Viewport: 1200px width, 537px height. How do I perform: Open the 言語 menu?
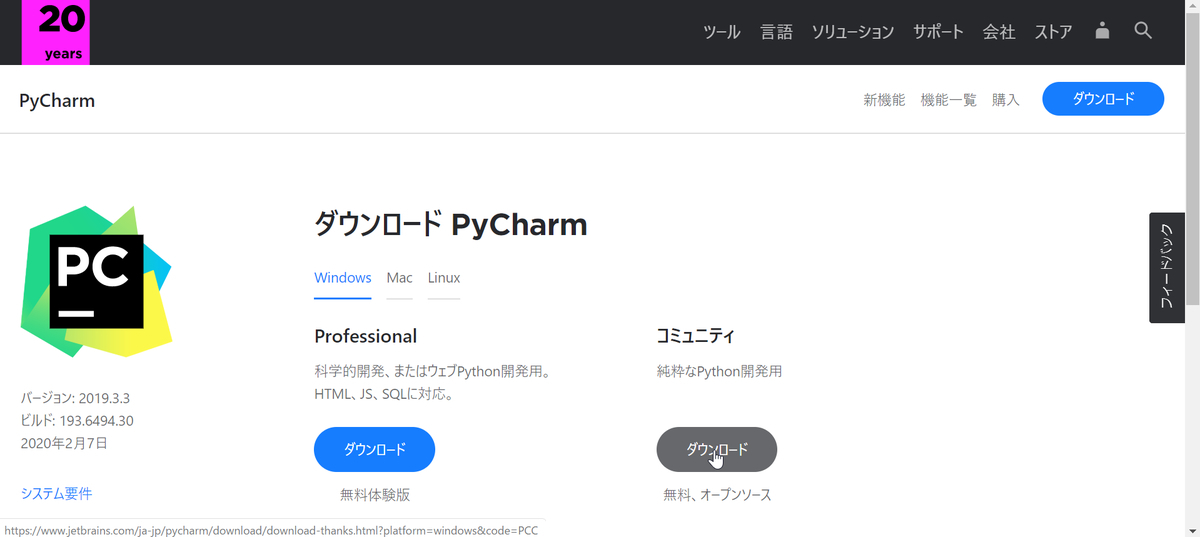coord(777,32)
